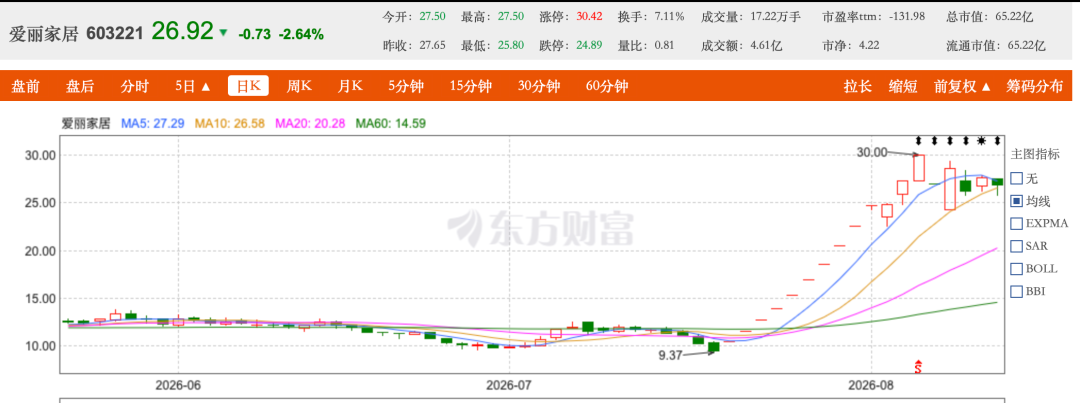This screenshot has width=1080, height=403.
Task: Switch to the 盘后 tab
Action: [80, 86]
